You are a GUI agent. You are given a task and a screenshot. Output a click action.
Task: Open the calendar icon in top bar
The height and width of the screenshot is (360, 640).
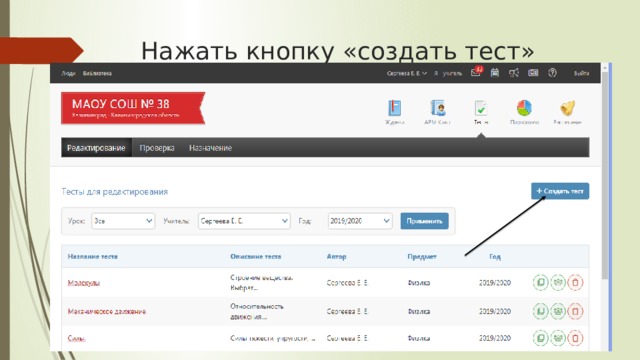click(x=495, y=73)
